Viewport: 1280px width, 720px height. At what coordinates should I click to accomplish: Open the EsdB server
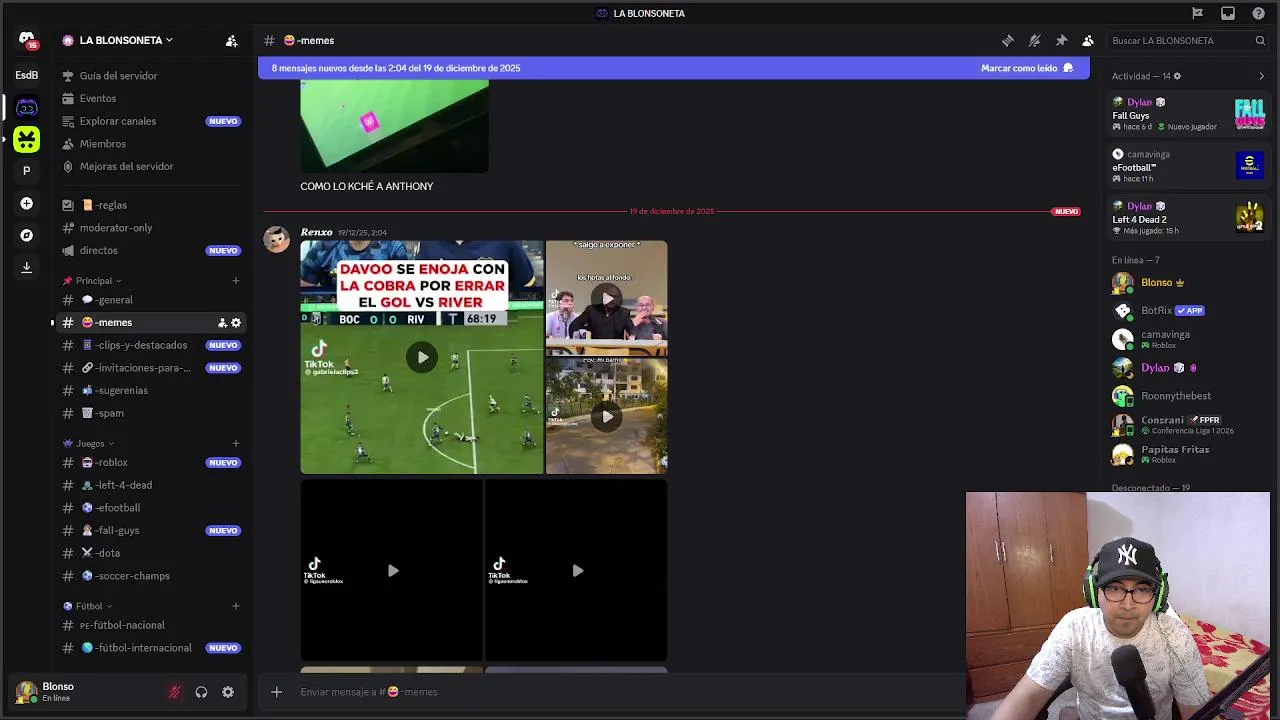pos(27,75)
